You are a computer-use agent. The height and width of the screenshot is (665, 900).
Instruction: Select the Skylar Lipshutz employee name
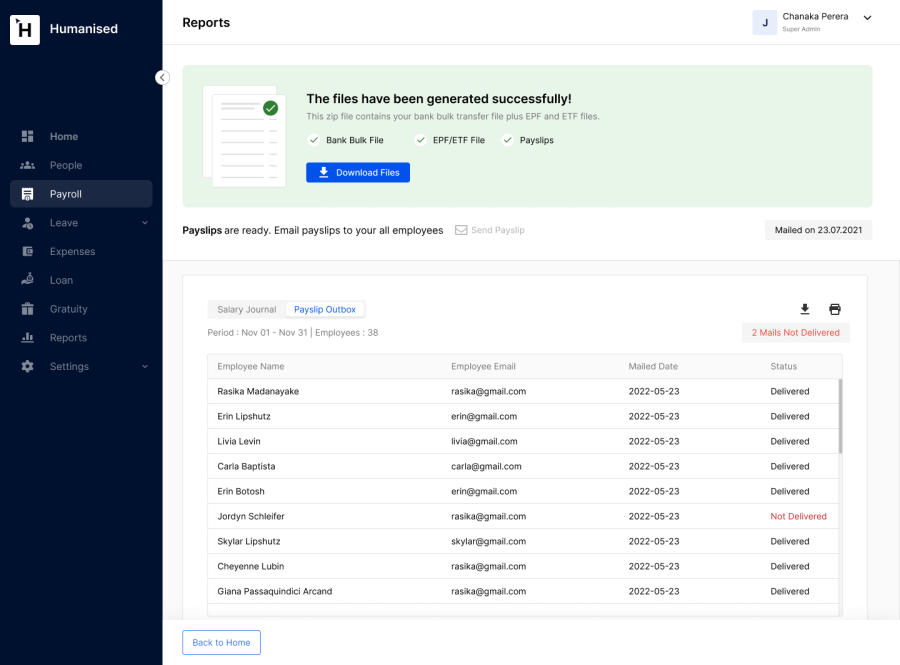click(249, 542)
